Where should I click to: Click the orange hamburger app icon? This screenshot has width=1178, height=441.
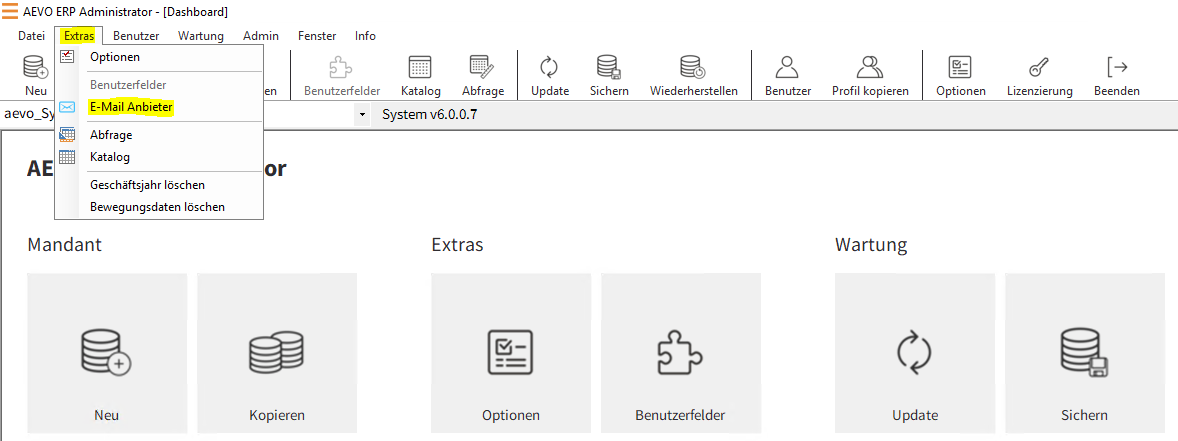tap(11, 11)
